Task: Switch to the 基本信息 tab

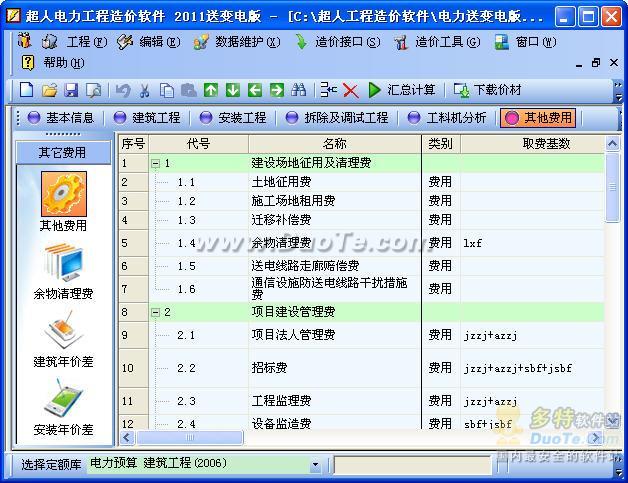Action: tap(61, 118)
